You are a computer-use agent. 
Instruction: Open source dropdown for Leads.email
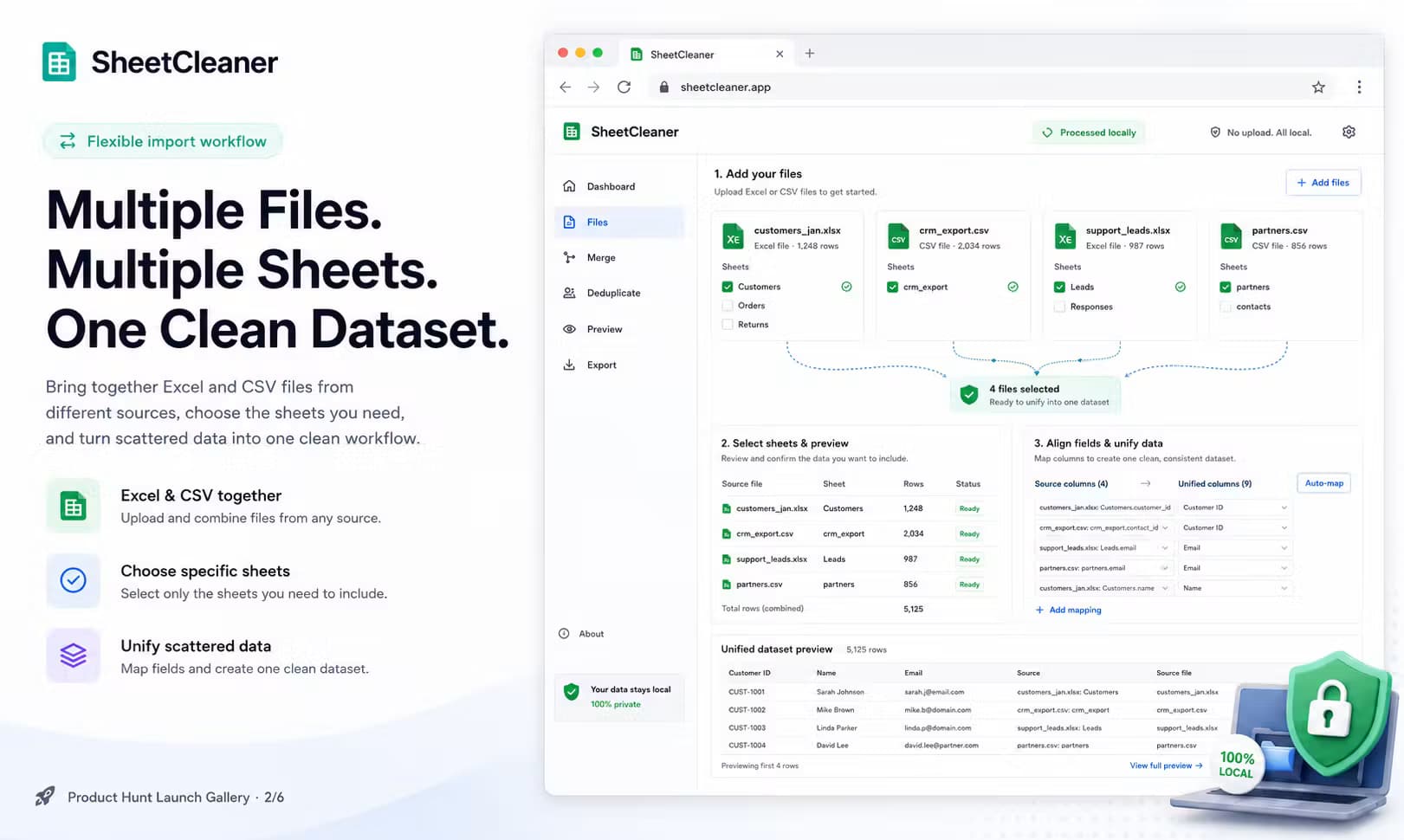point(1103,547)
